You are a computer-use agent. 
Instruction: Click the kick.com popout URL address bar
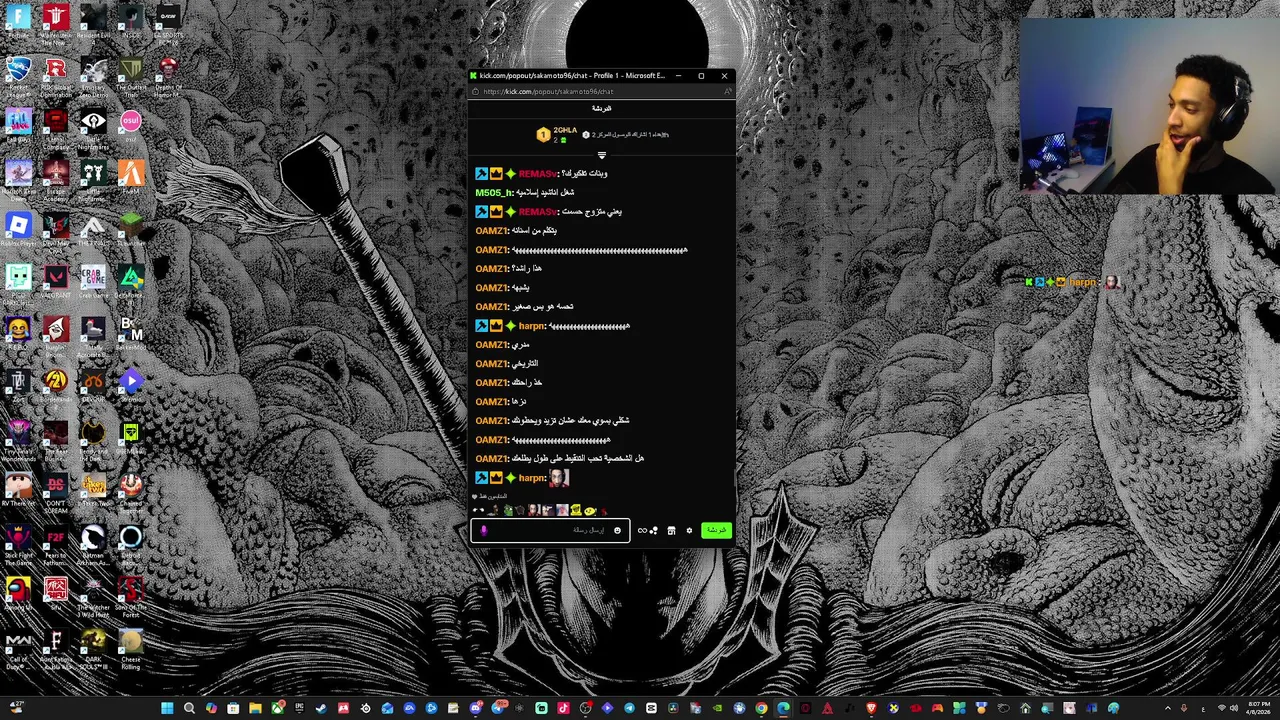(x=600, y=91)
